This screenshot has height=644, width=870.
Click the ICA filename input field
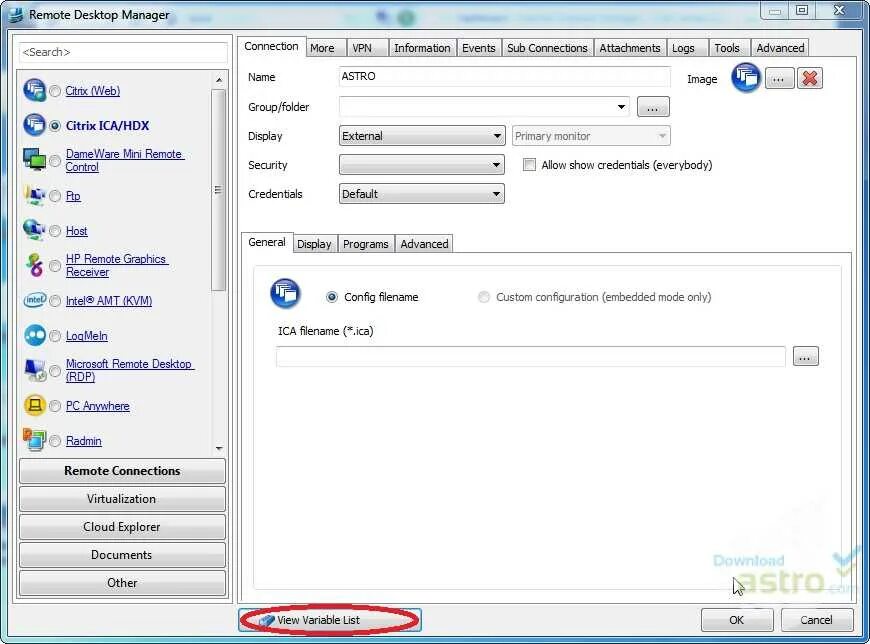click(530, 356)
